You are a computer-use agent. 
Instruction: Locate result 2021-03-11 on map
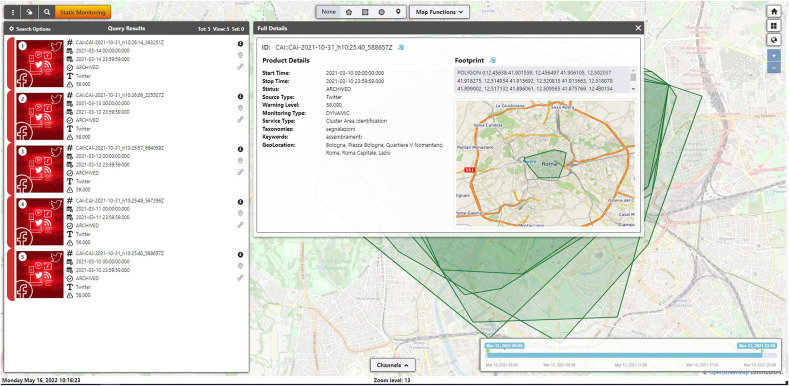pyautogui.click(x=241, y=213)
